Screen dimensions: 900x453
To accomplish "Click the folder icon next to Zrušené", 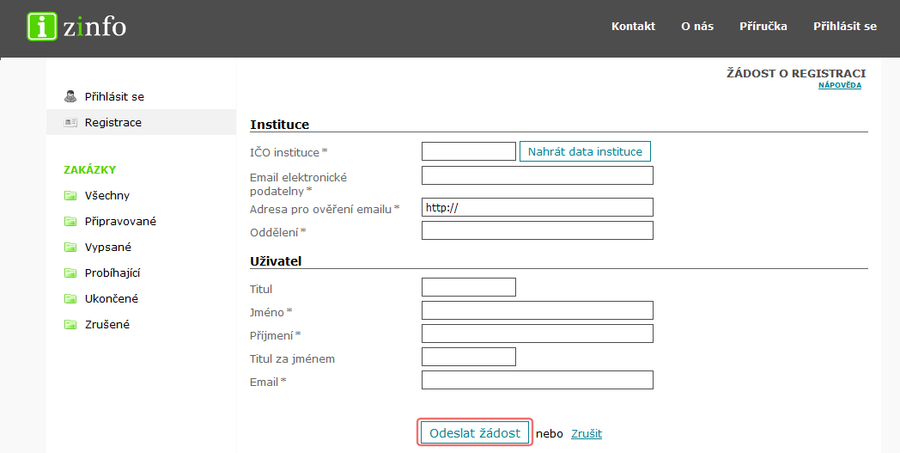I will tap(70, 325).
